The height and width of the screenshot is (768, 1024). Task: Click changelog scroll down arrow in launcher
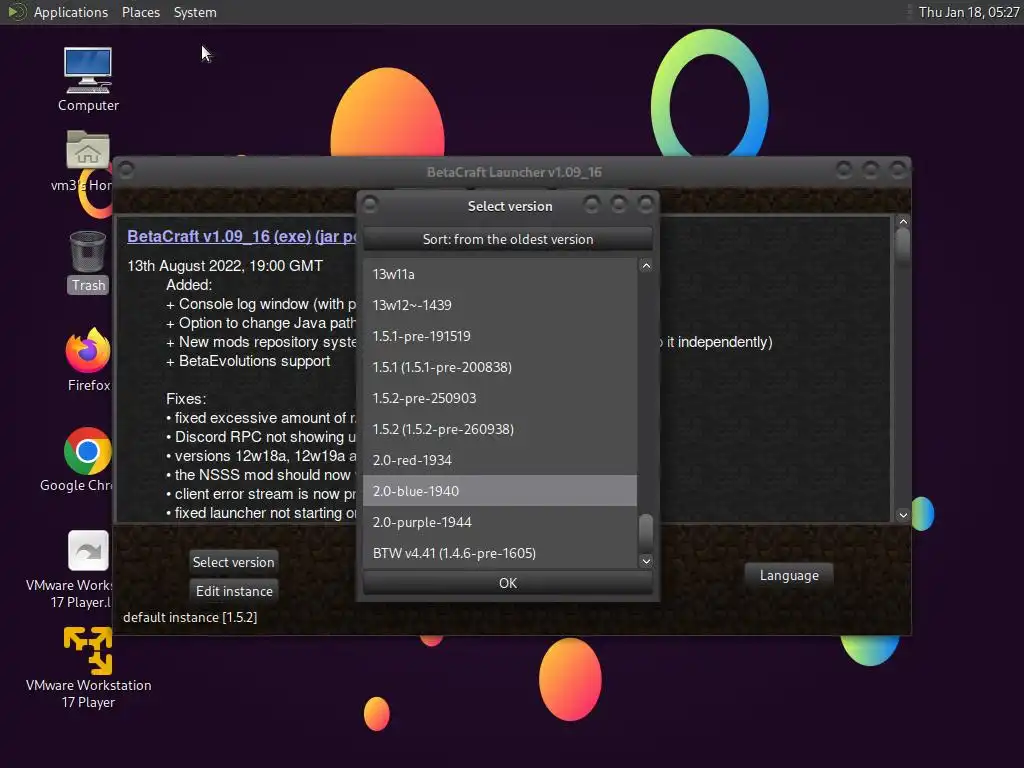point(903,515)
